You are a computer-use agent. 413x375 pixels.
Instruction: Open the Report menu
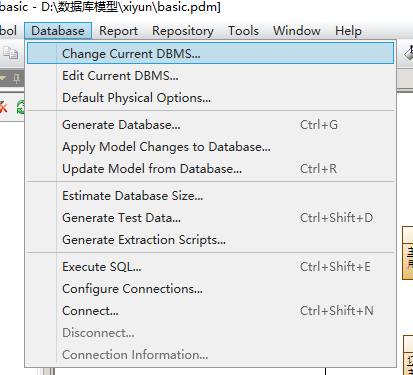(118, 31)
